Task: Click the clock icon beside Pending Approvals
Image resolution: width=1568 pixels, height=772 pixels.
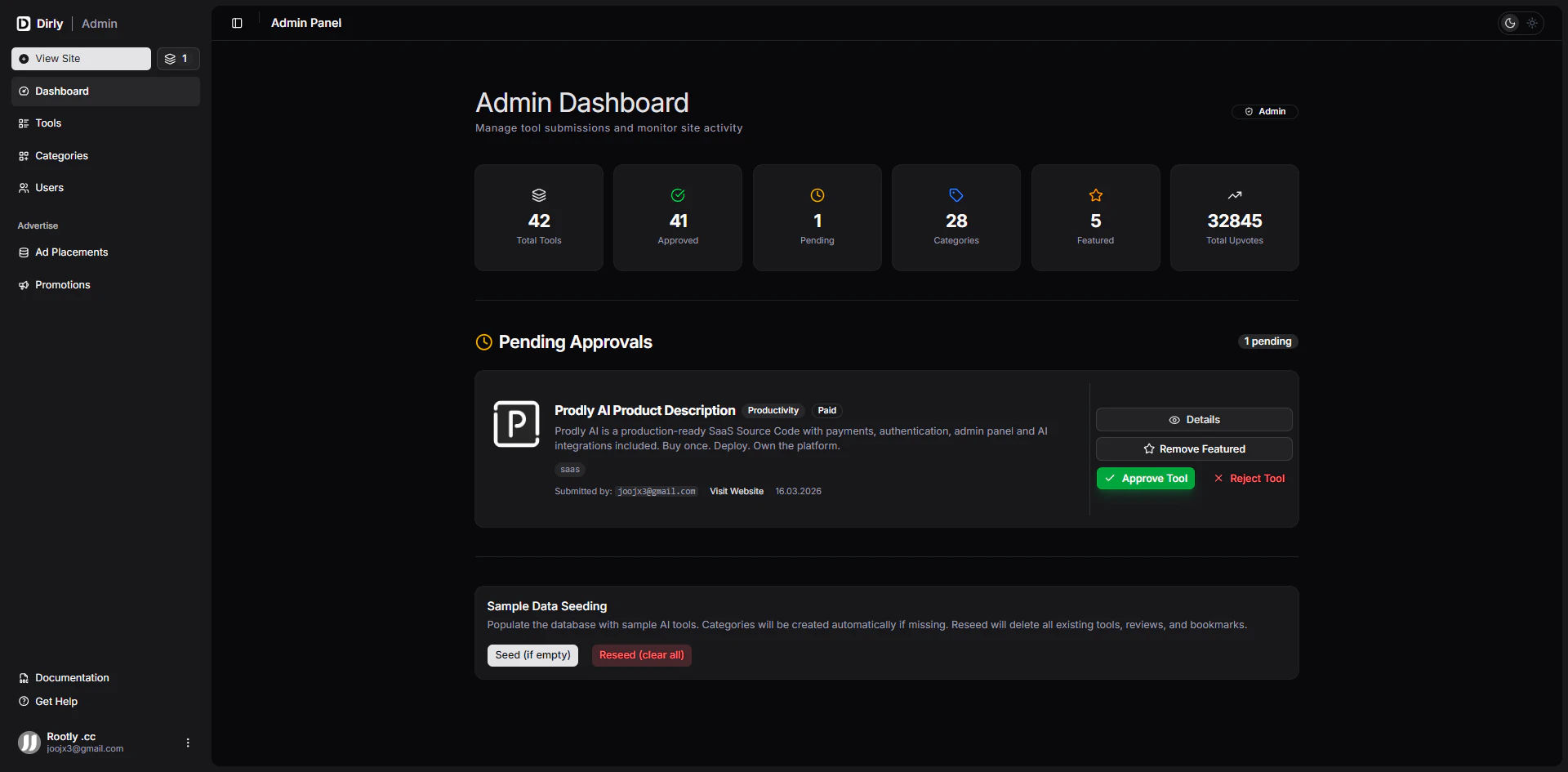Action: [x=484, y=342]
